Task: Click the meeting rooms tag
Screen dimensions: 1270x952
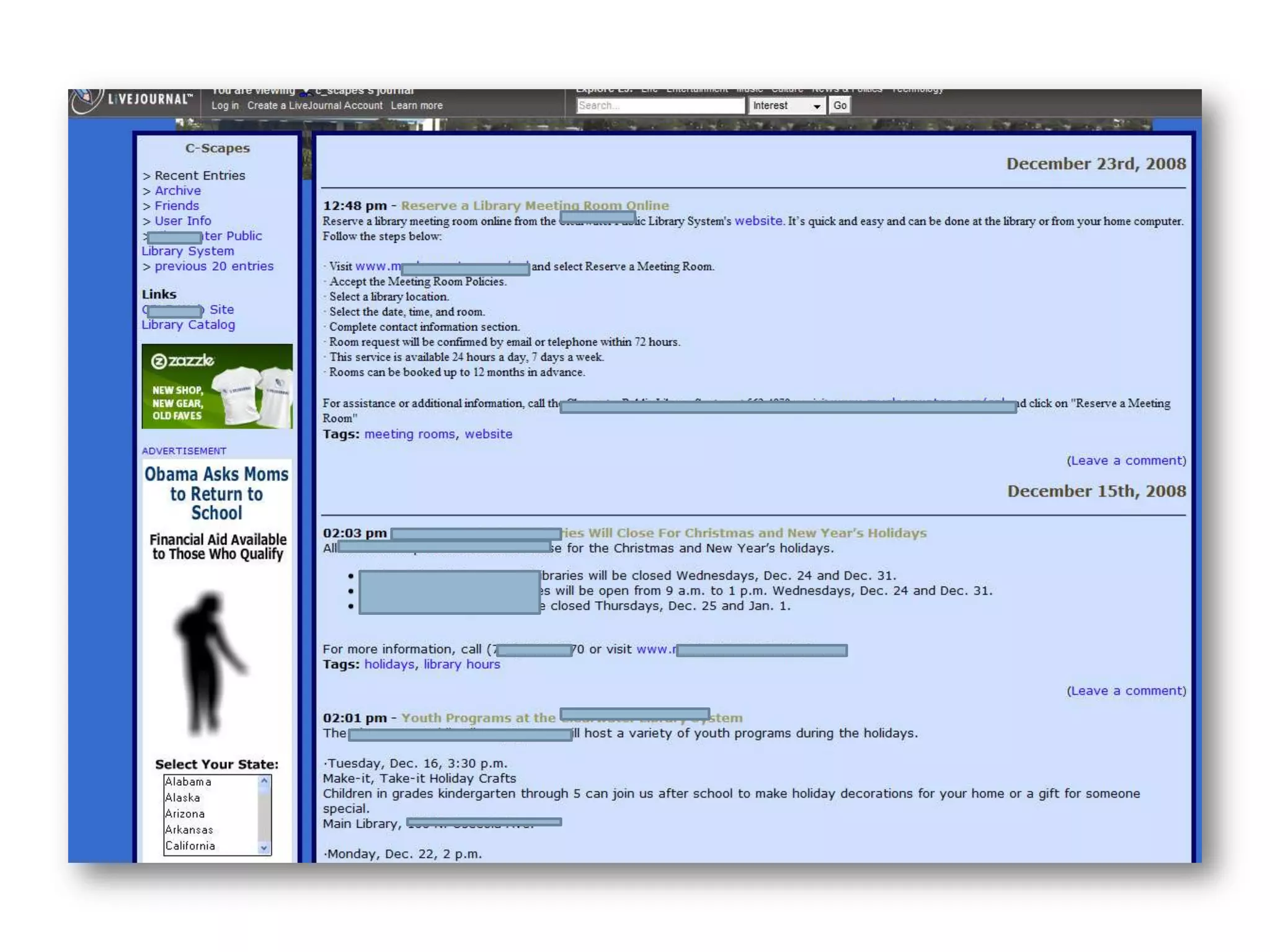Action: pyautogui.click(x=409, y=434)
